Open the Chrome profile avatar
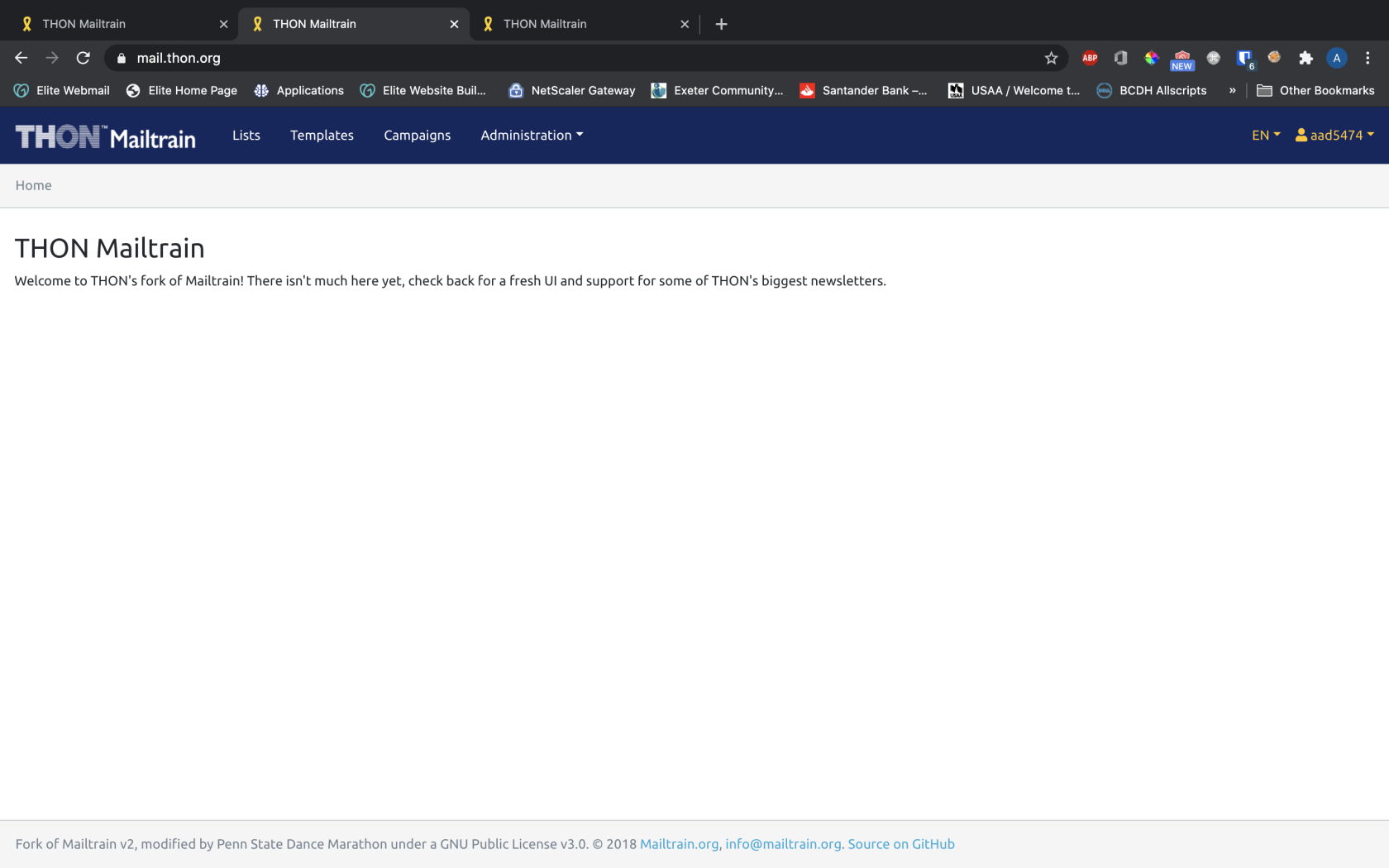The width and height of the screenshot is (1389, 868). pyautogui.click(x=1336, y=58)
